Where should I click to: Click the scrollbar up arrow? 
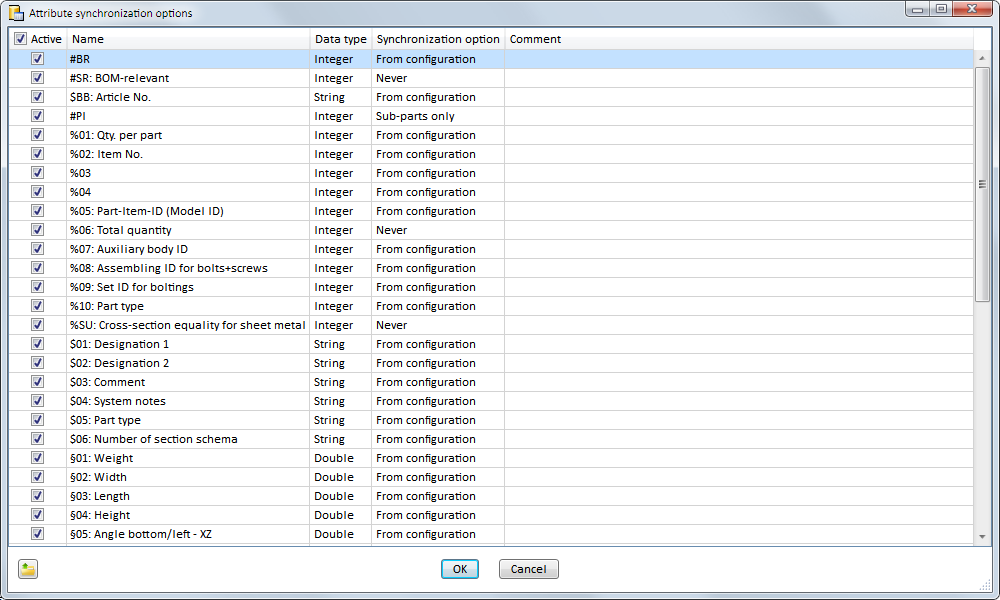pos(982,38)
